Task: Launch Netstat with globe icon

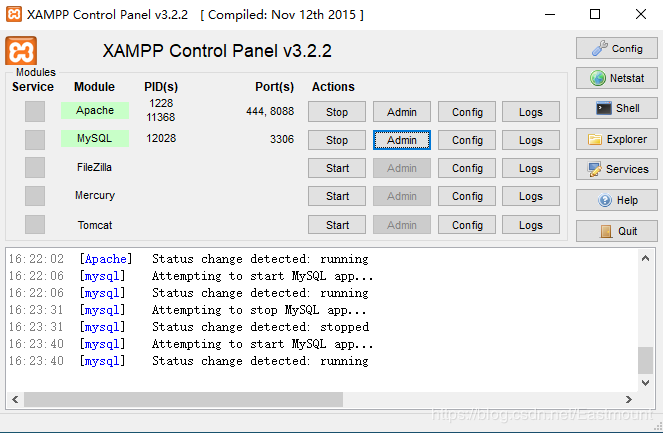Action: [x=616, y=78]
